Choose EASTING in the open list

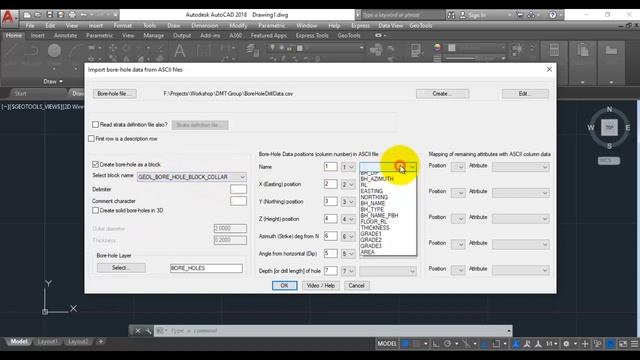[372, 191]
